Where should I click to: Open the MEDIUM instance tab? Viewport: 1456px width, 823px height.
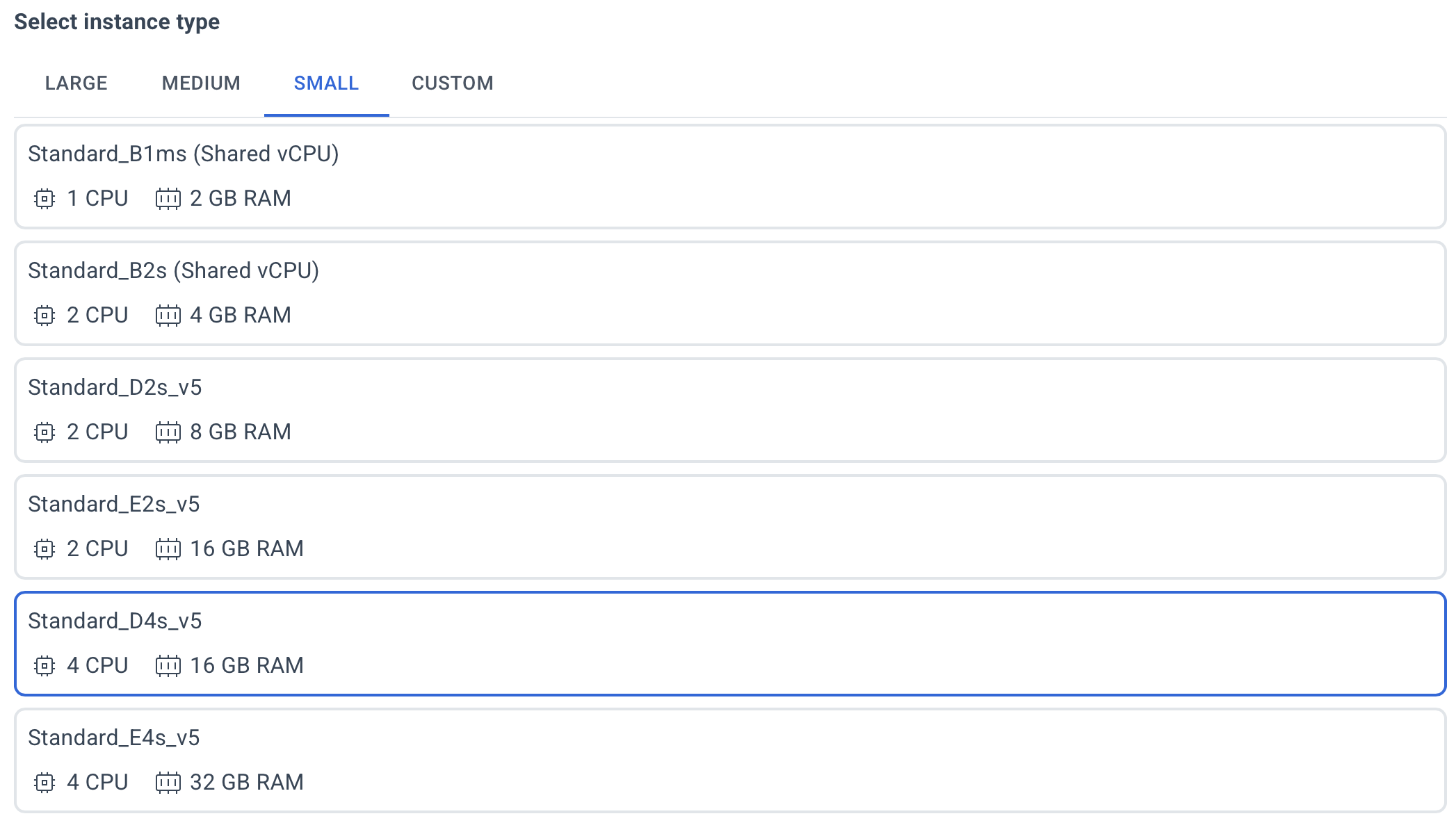(x=201, y=83)
